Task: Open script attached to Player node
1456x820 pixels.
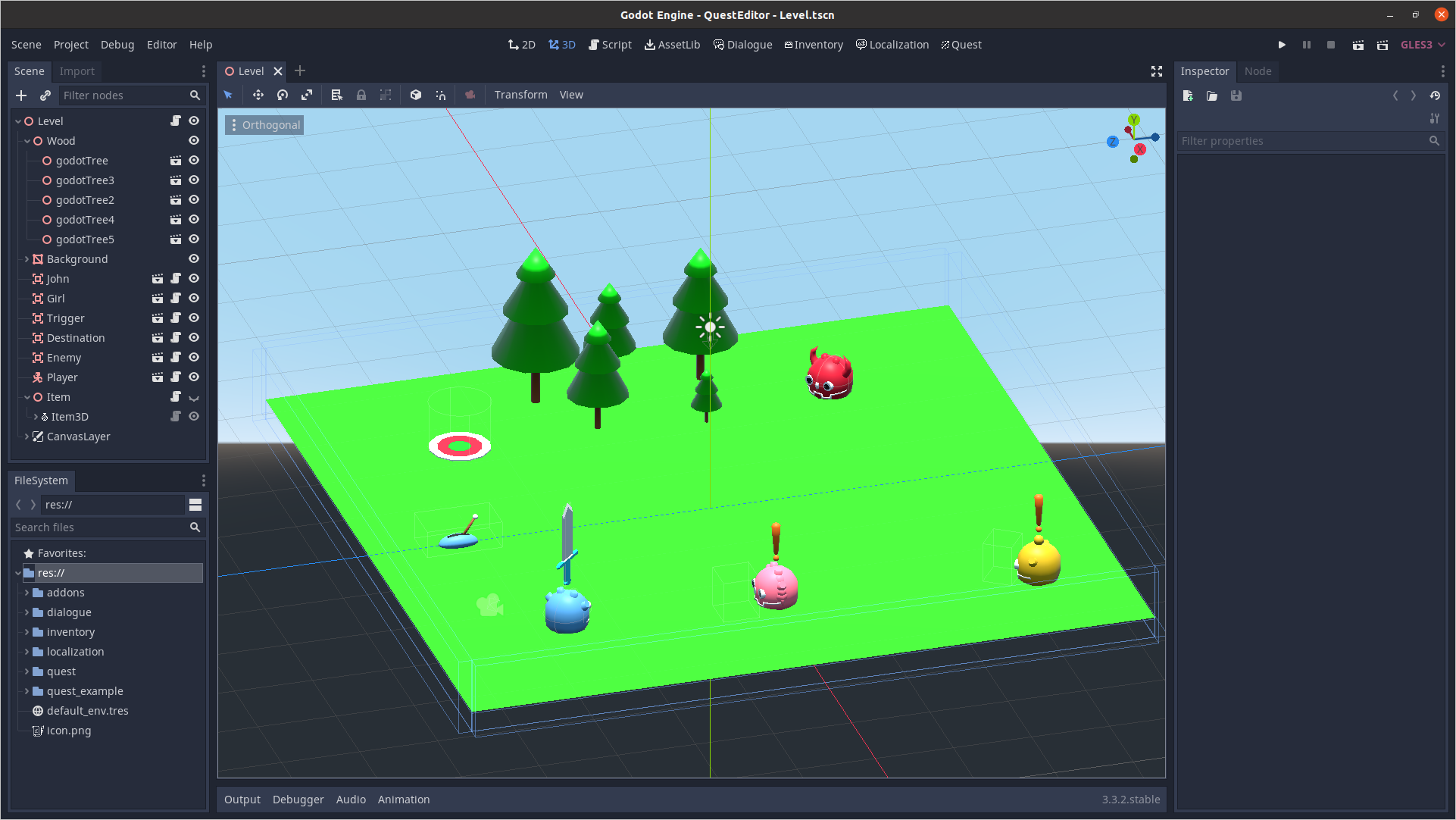Action: tap(176, 377)
